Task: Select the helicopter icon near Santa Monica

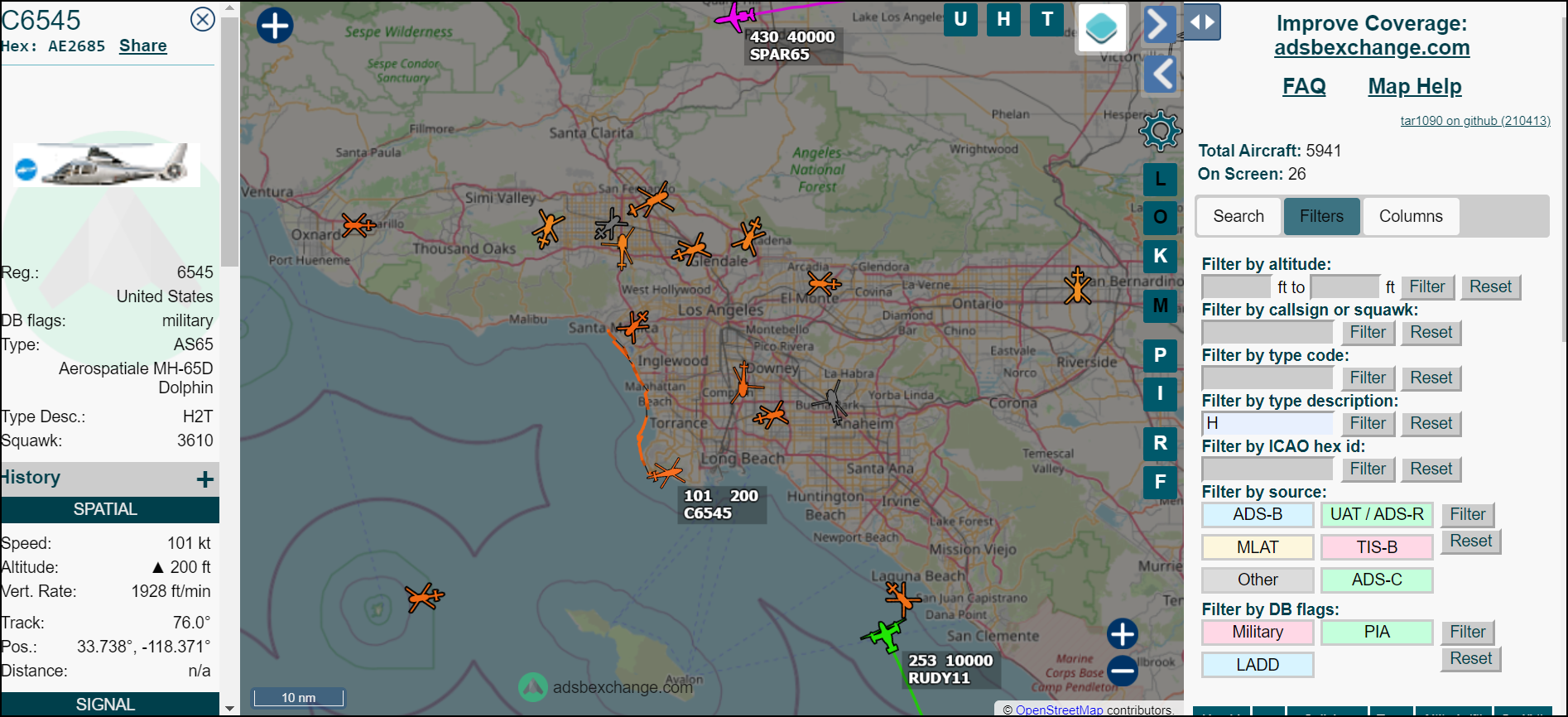Action: (x=633, y=325)
